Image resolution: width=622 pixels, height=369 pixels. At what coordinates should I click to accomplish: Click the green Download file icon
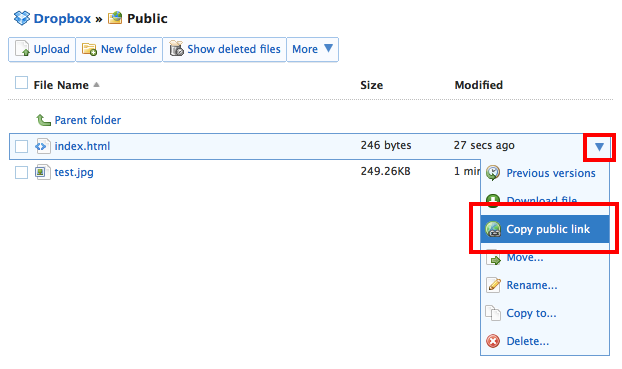493,201
